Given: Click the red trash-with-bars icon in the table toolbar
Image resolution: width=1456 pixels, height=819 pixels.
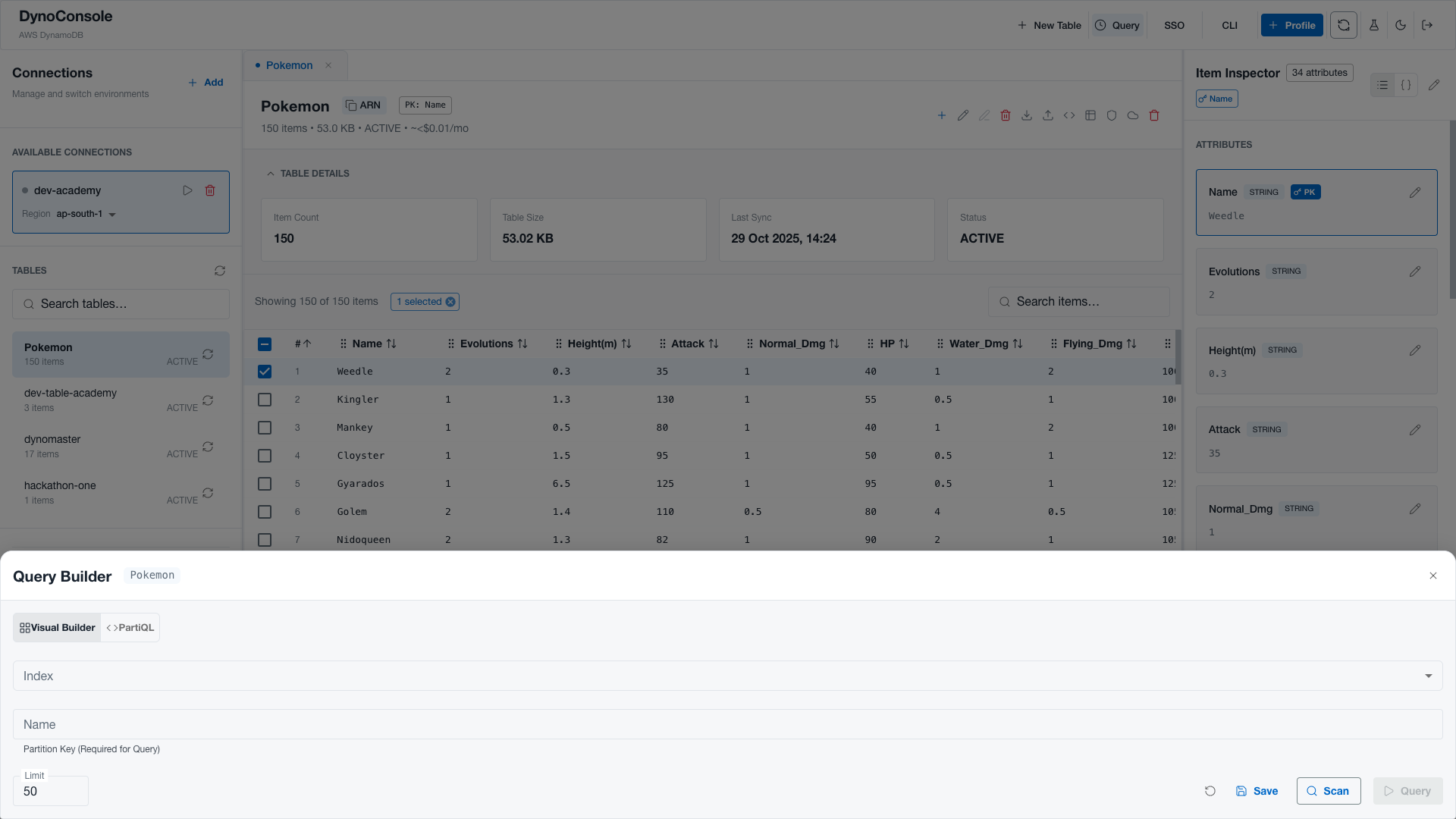Looking at the screenshot, I should (1005, 115).
